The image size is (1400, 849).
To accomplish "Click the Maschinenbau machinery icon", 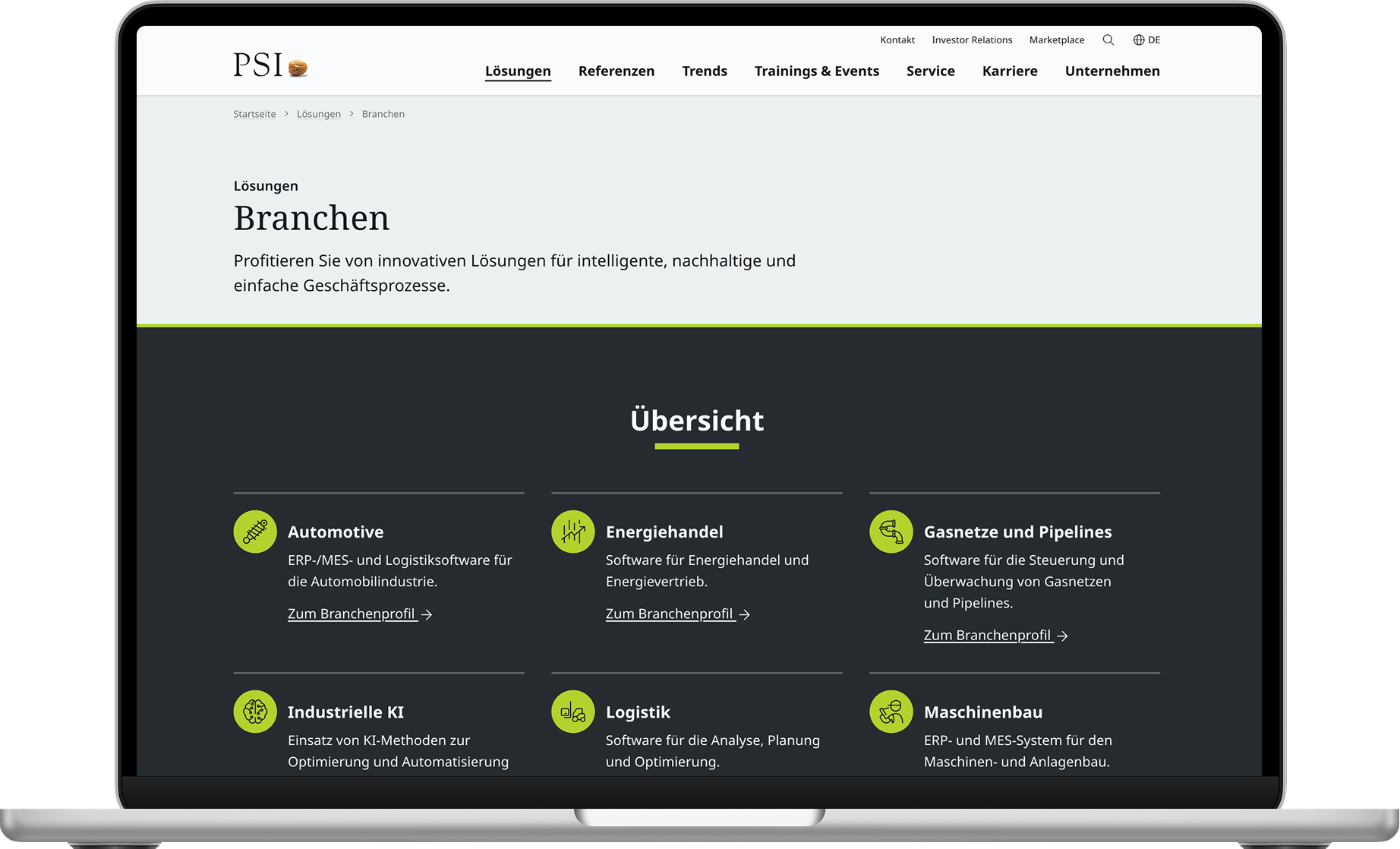I will 891,712.
